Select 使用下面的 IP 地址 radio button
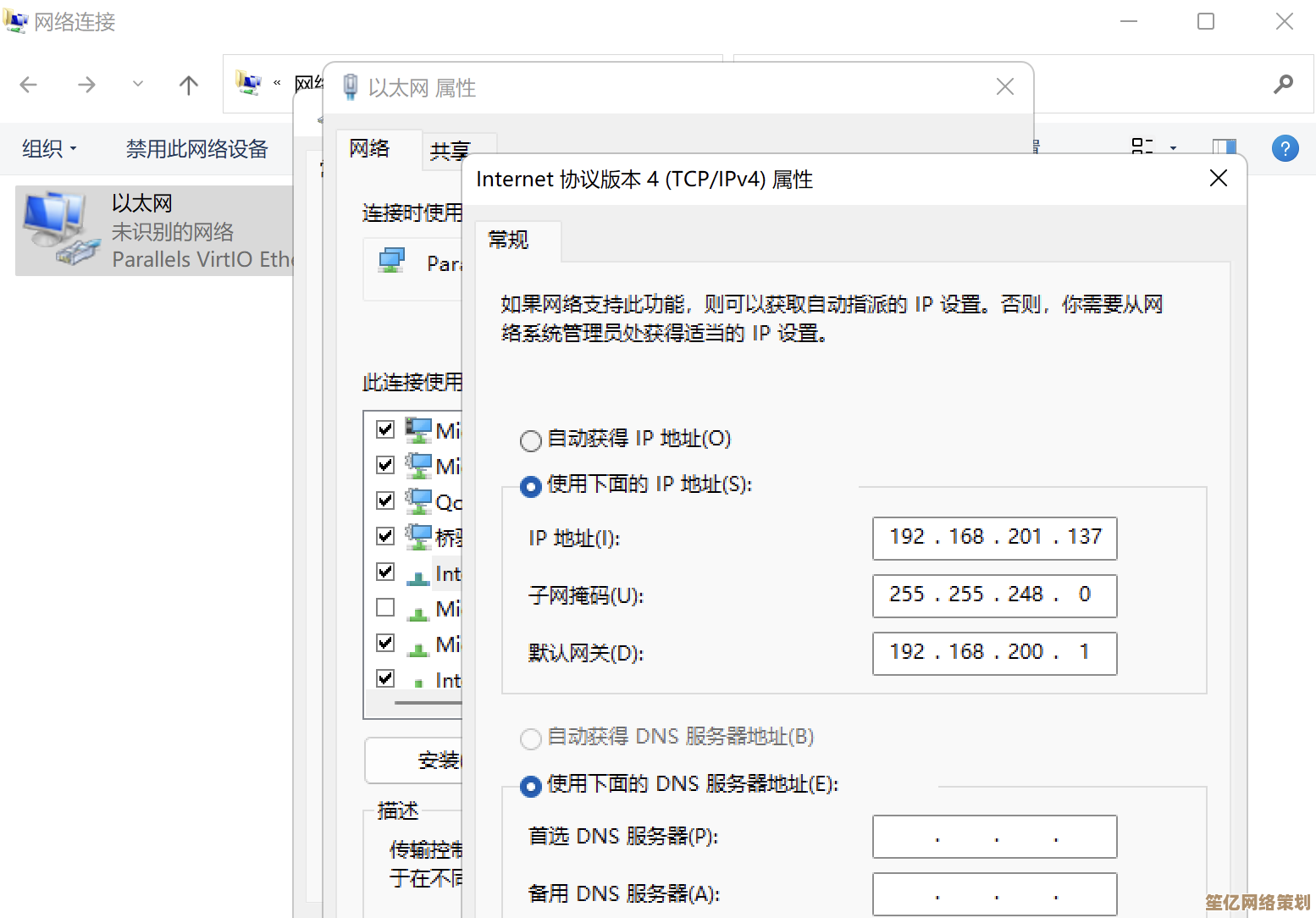1316x918 pixels. pyautogui.click(x=531, y=487)
